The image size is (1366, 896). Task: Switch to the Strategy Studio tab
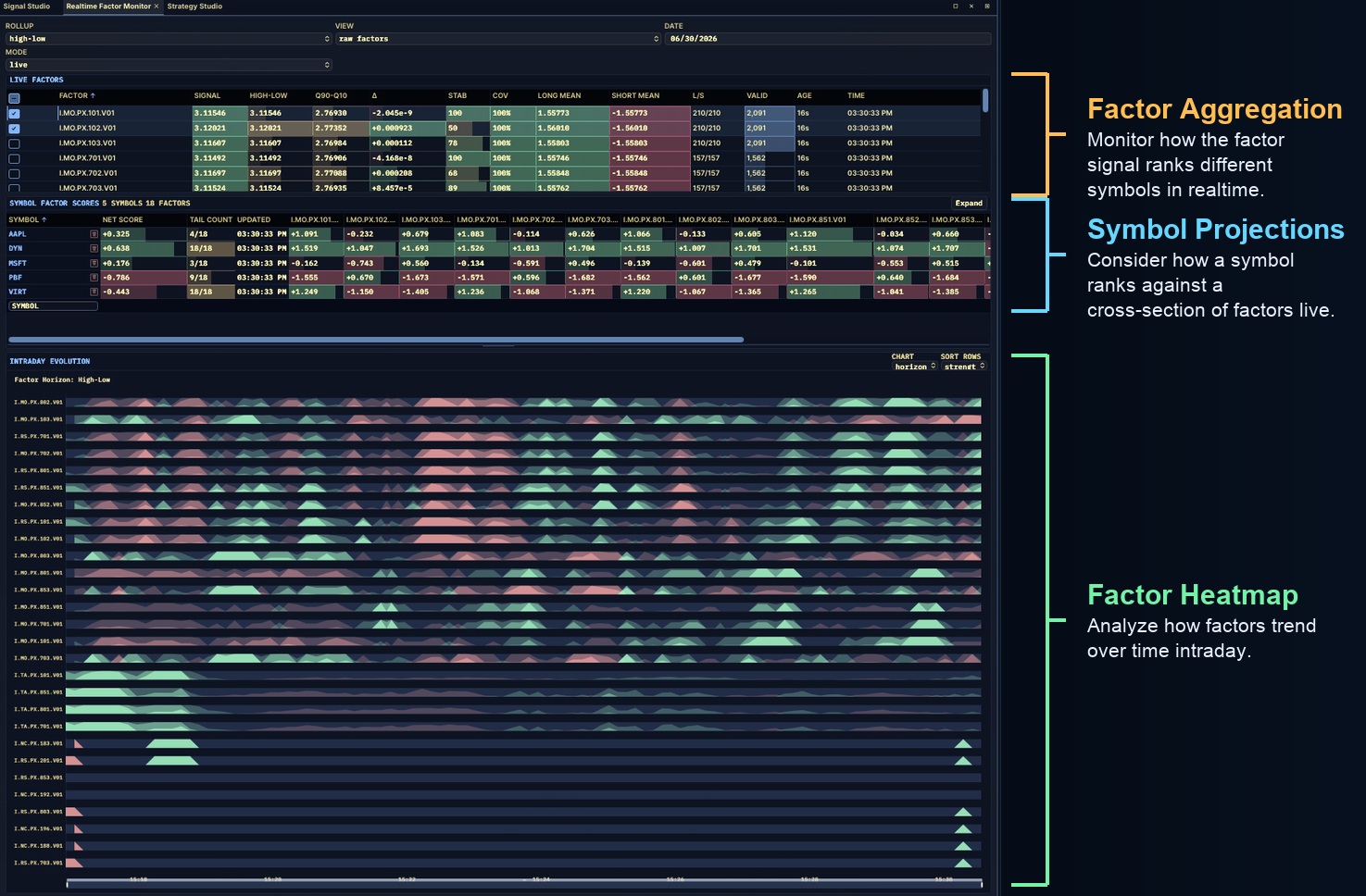pyautogui.click(x=194, y=6)
